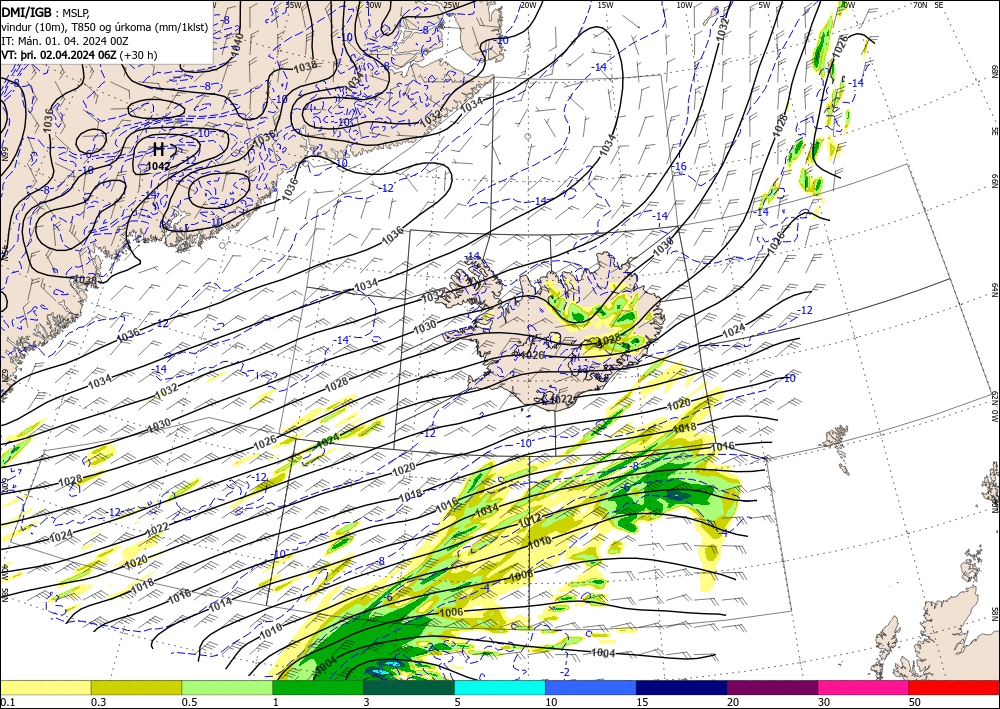1000x709 pixels.
Task: Click the cyan 5–10 mm legend swatch
Action: click(500, 687)
